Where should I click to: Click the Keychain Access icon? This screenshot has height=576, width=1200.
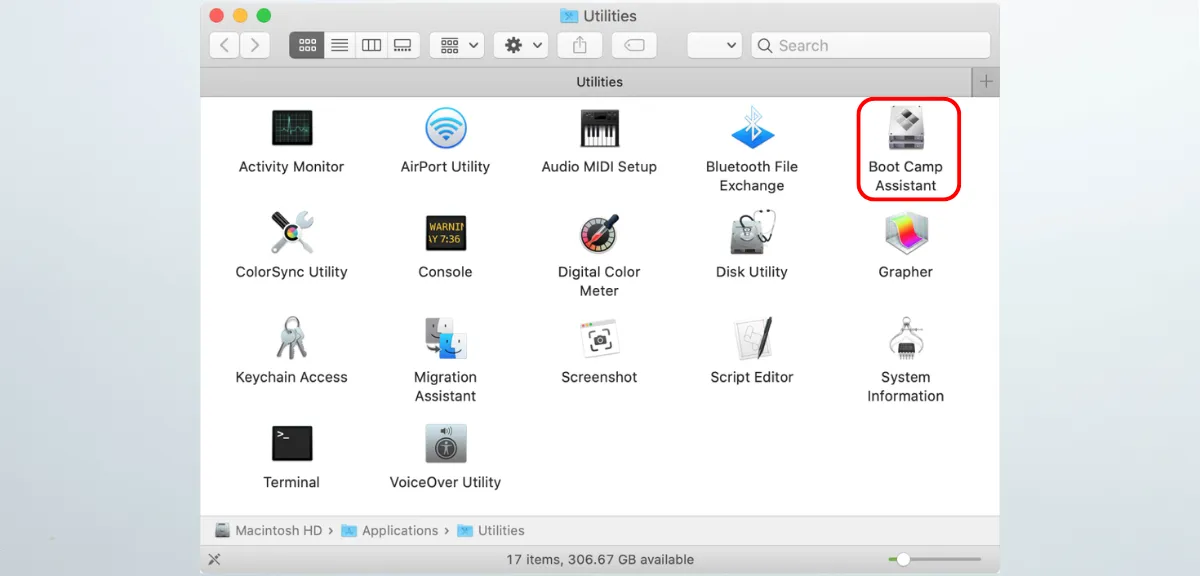(x=291, y=339)
